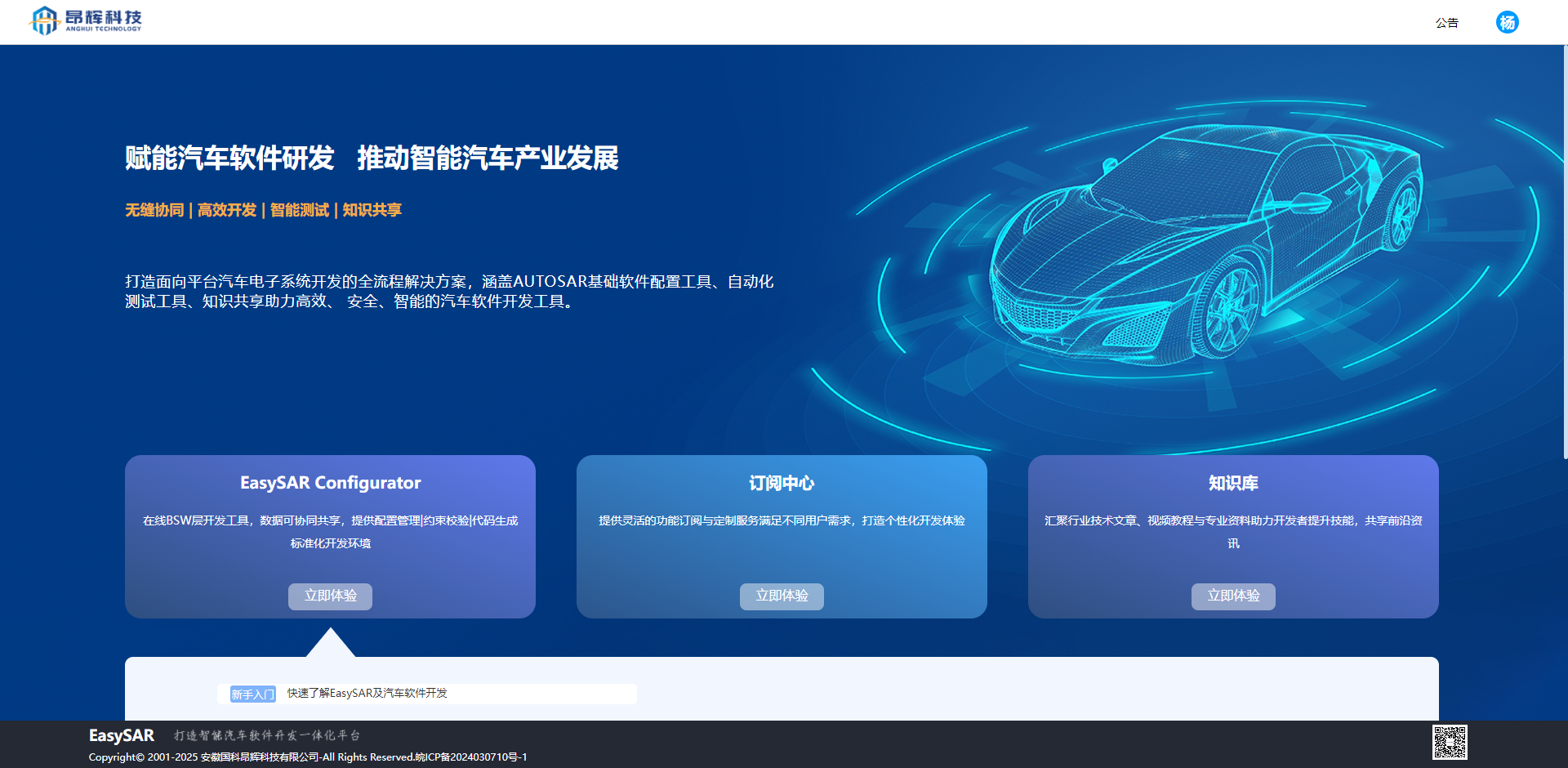Click 立即体验 under 知识库

pos(1233,596)
